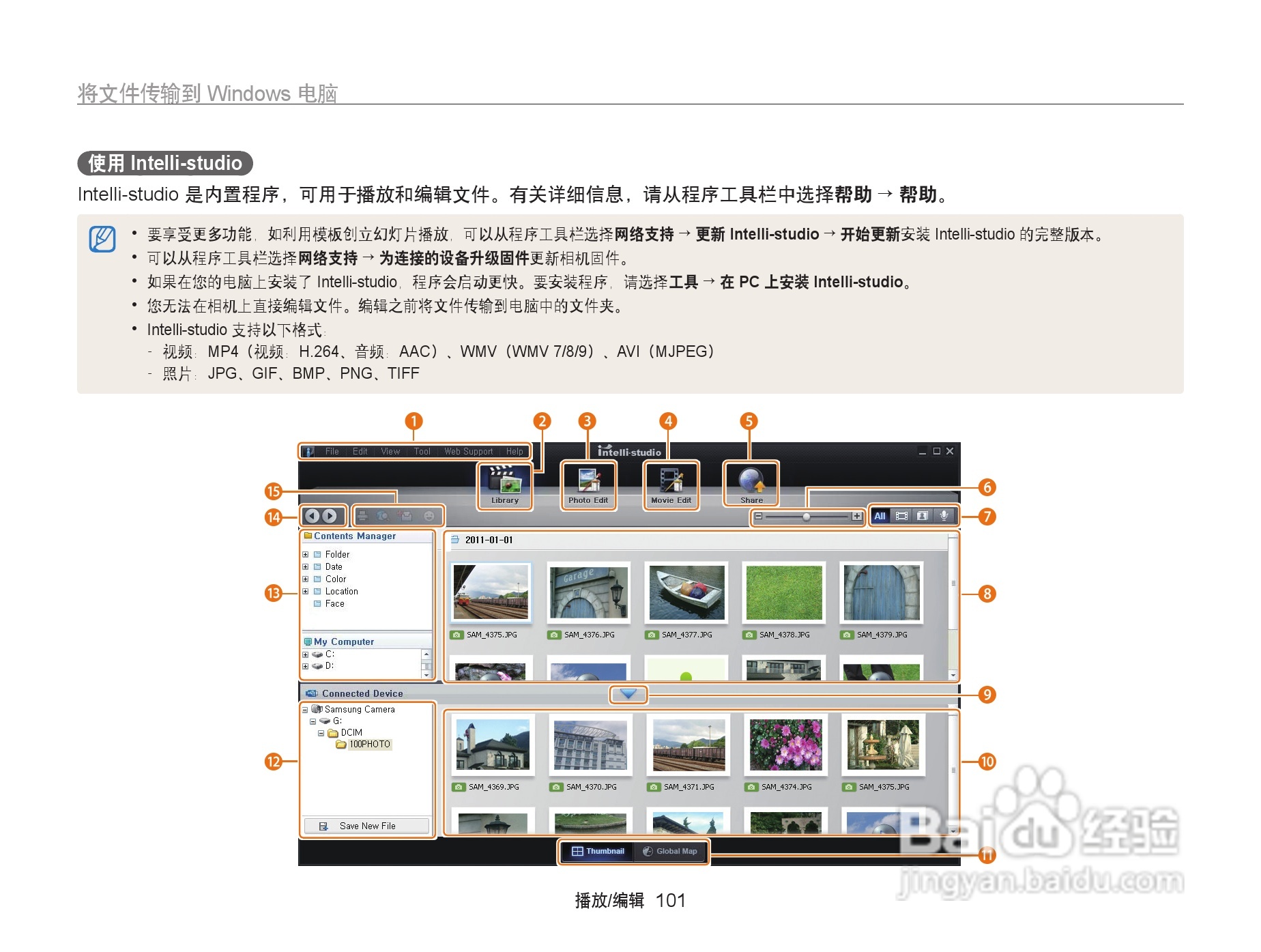This screenshot has width=1261, height=952.
Task: Click the thumbnail size slider handle
Action: 807,517
